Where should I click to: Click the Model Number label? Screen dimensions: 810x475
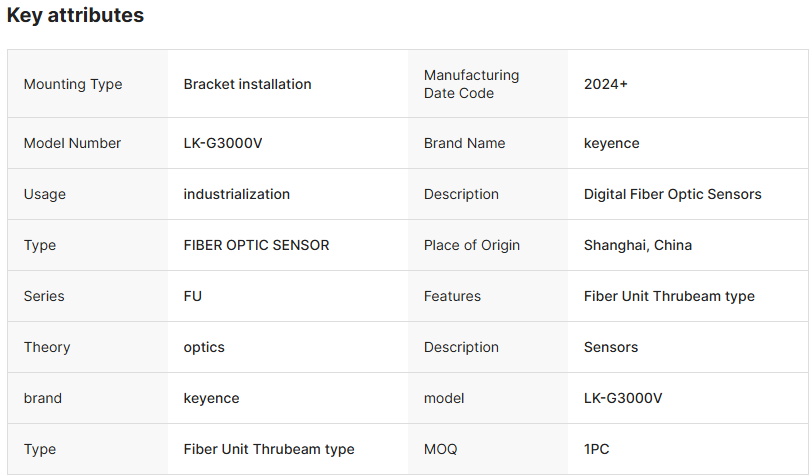click(72, 143)
